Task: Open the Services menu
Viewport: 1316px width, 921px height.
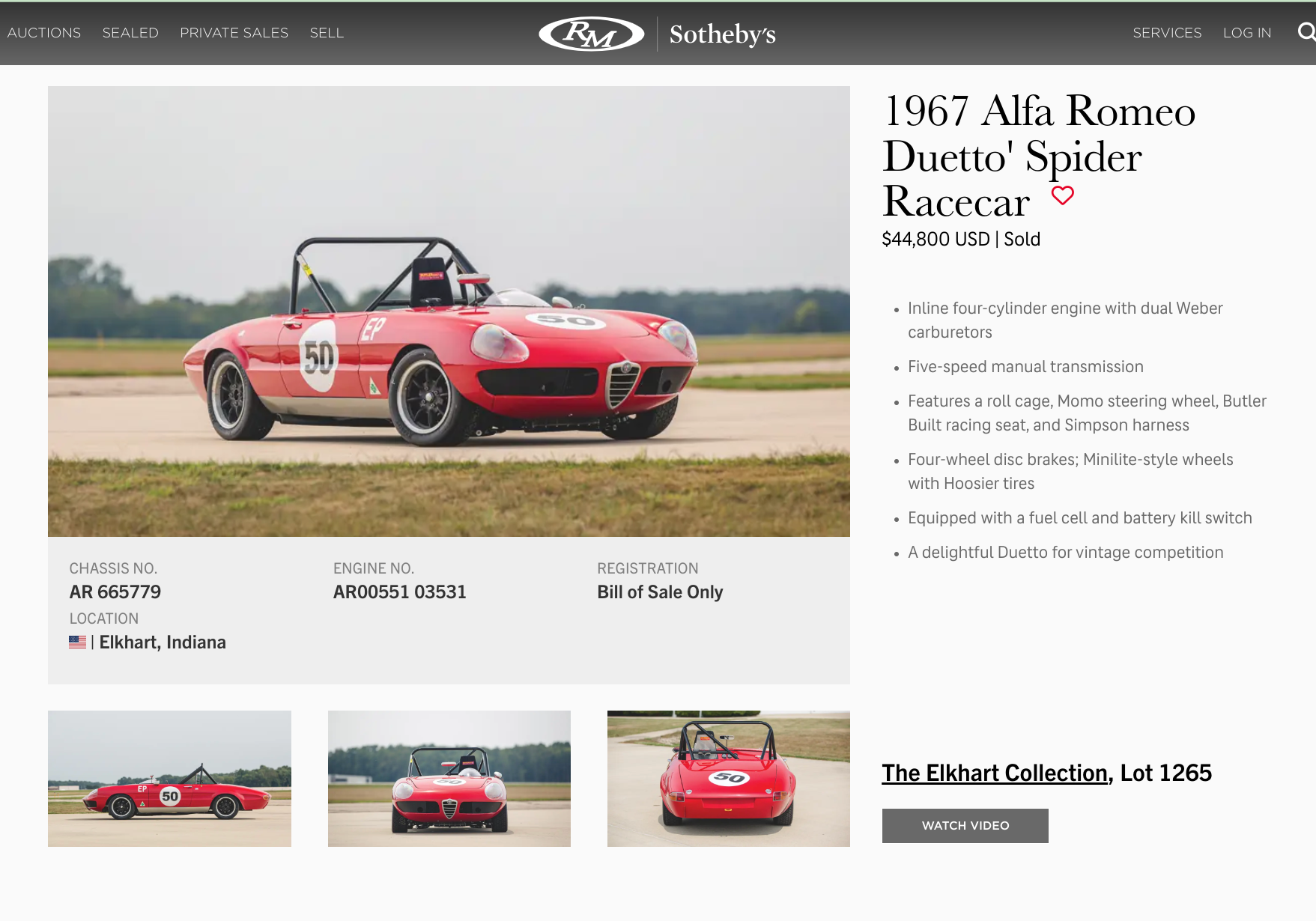Action: (1167, 33)
